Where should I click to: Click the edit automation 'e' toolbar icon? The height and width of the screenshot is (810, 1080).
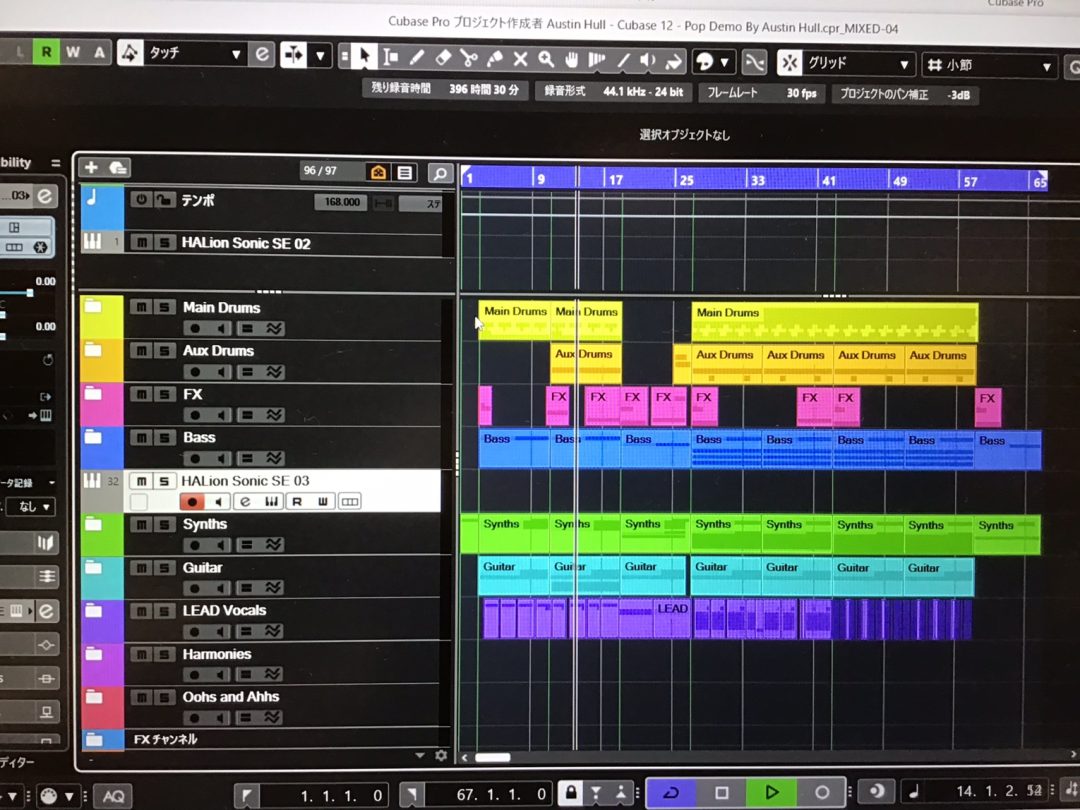tap(262, 54)
